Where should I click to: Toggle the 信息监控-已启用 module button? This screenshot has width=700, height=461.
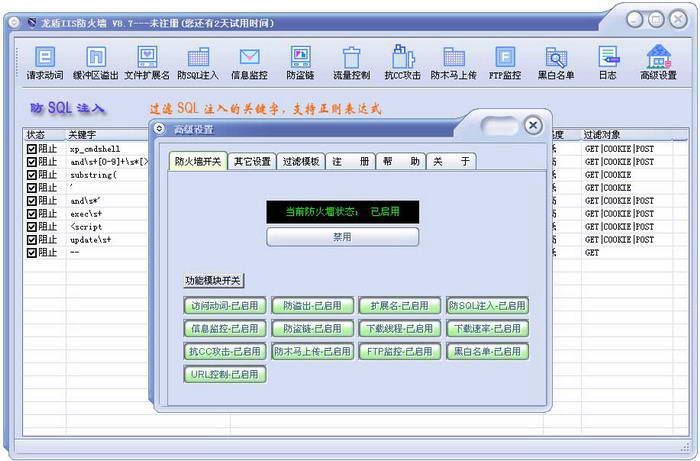225,328
